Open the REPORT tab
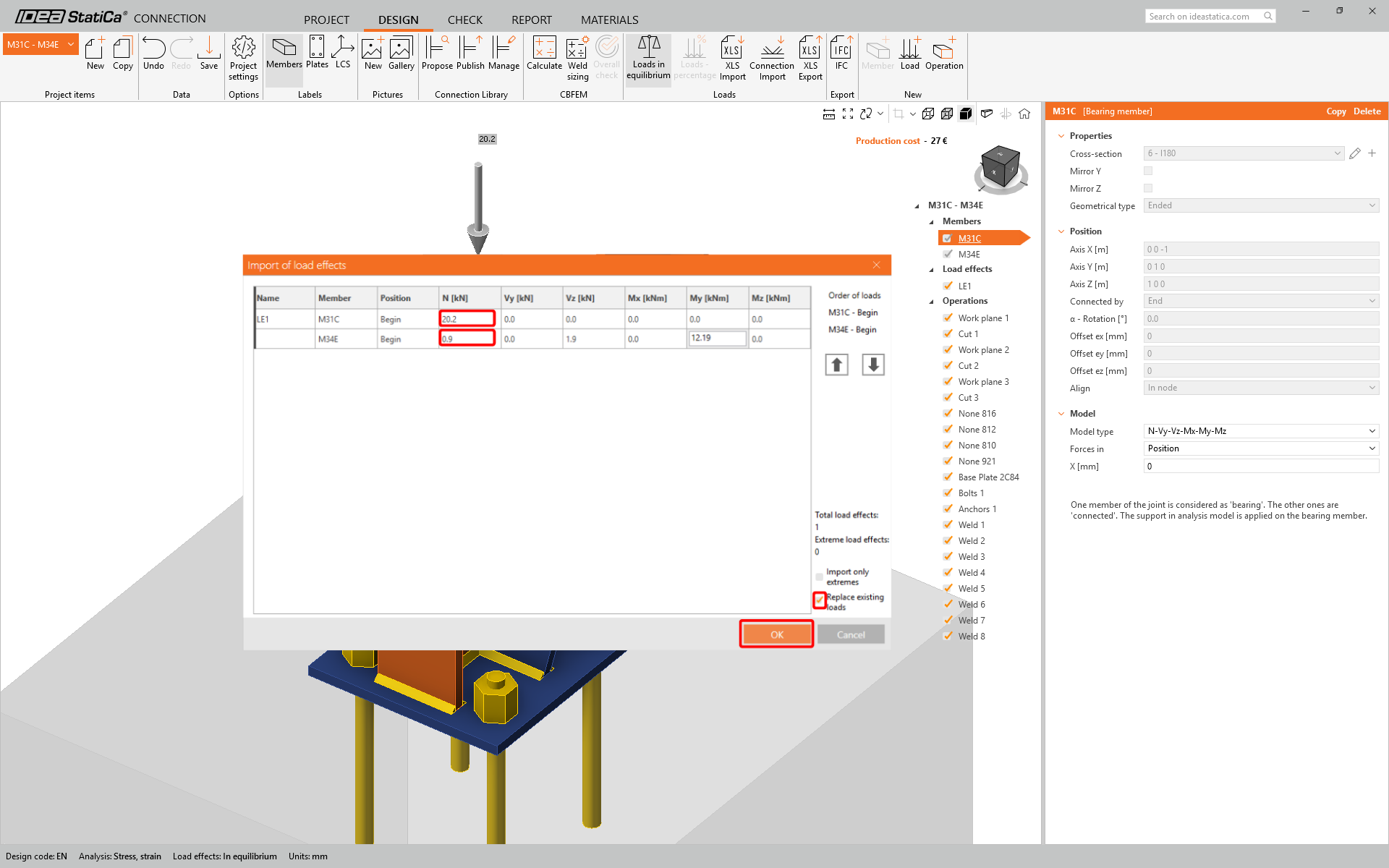The height and width of the screenshot is (868, 1389). click(531, 20)
